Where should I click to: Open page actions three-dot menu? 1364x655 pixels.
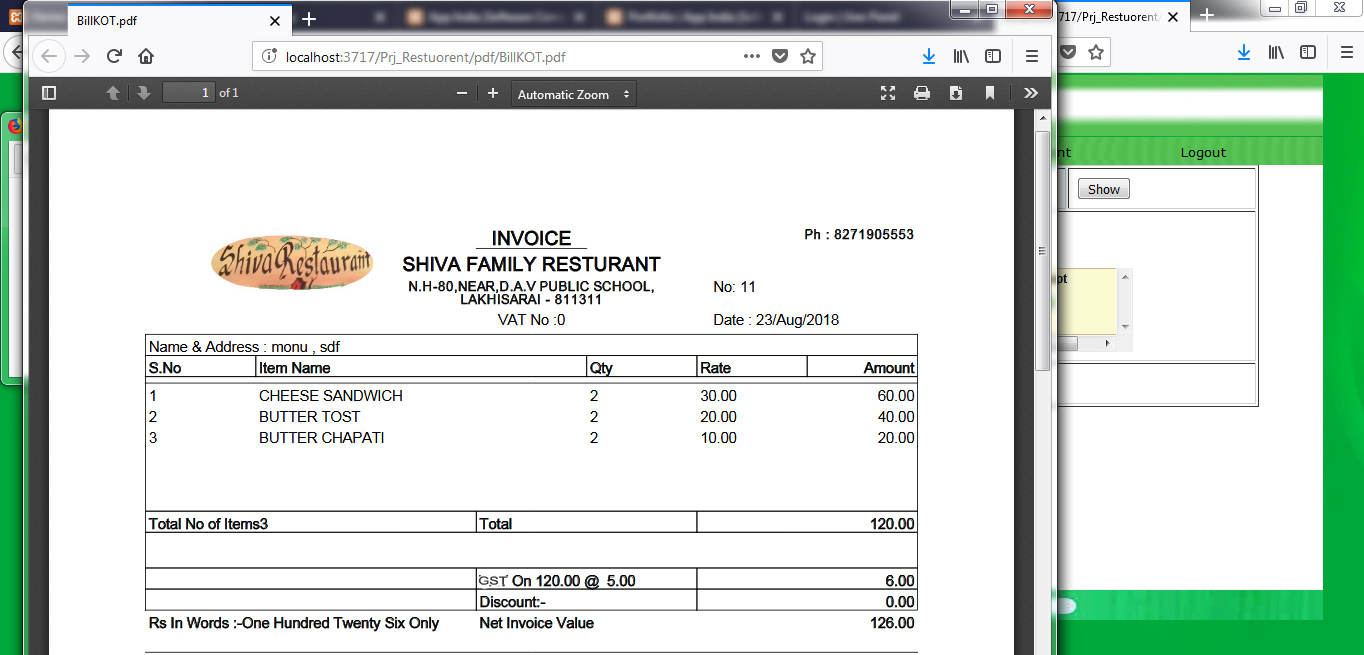pyautogui.click(x=752, y=57)
